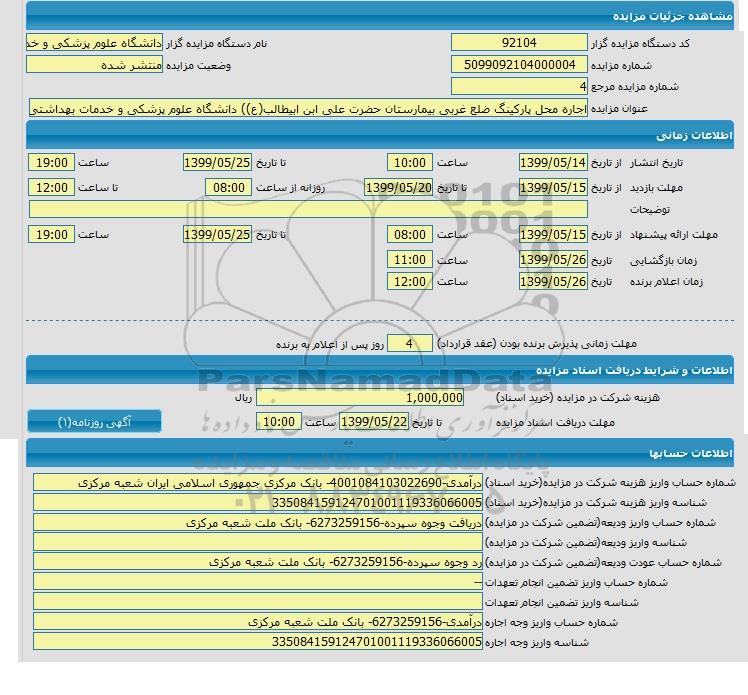Click the document receipt deadline time 10:00
The height and width of the screenshot is (695, 748).
[279, 422]
